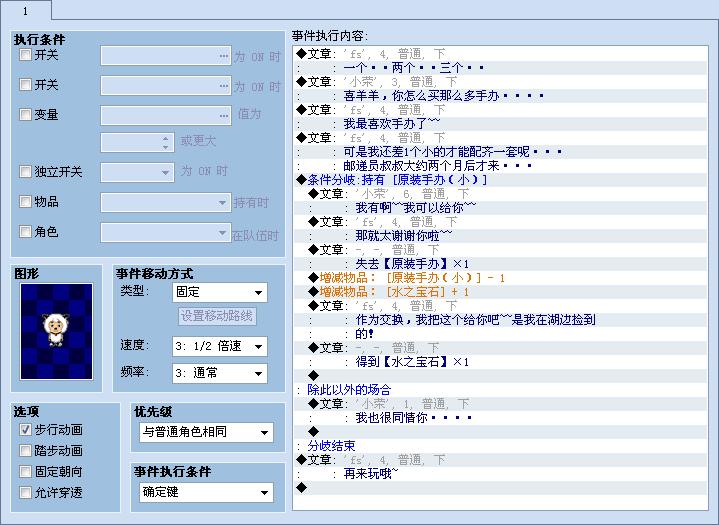The width and height of the screenshot is (719, 525).
Task: Enable the second 开关 condition checkbox
Action: (x=25, y=84)
